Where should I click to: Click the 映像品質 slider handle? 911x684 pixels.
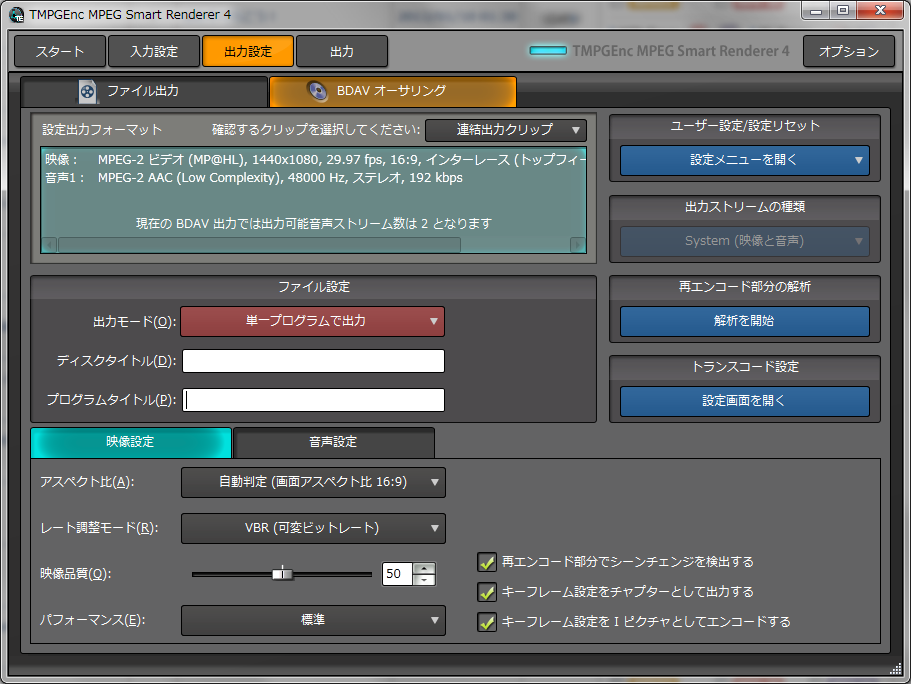[282, 574]
